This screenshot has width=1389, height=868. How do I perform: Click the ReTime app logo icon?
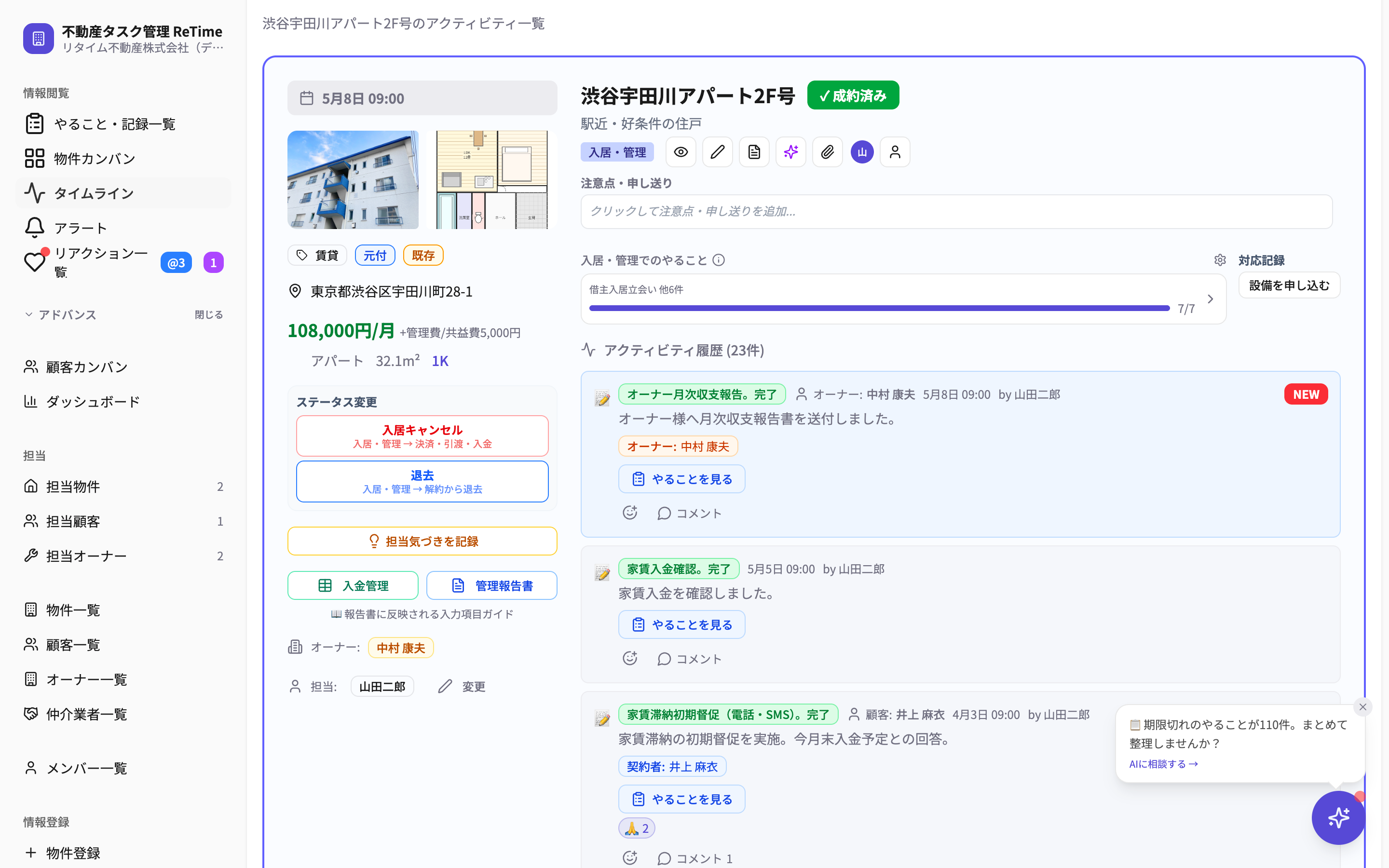pyautogui.click(x=39, y=39)
